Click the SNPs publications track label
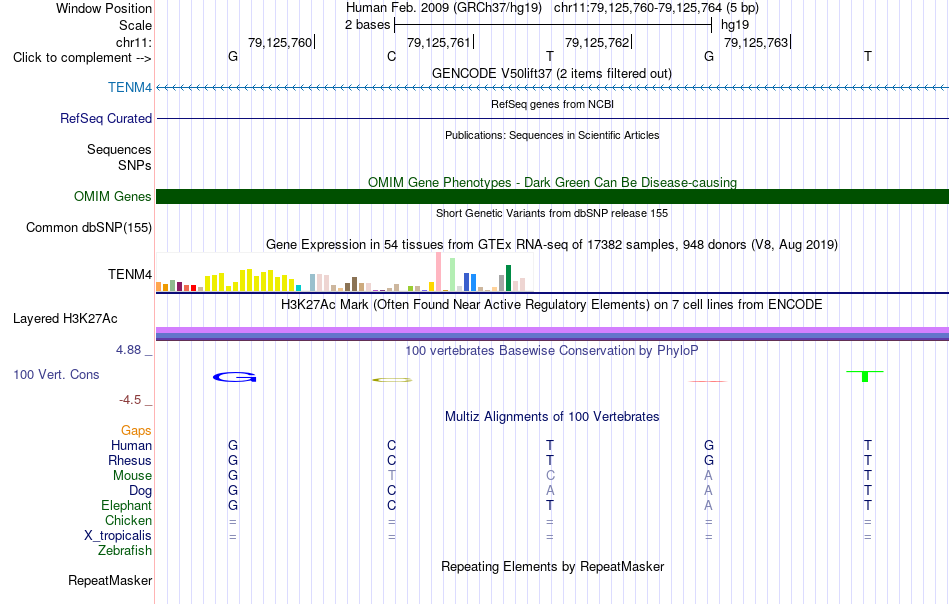 (x=135, y=165)
